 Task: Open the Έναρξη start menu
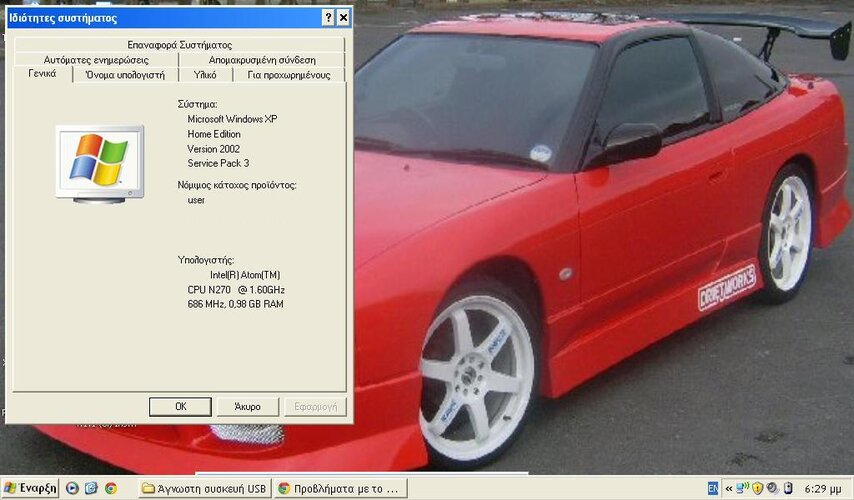pyautogui.click(x=30, y=488)
